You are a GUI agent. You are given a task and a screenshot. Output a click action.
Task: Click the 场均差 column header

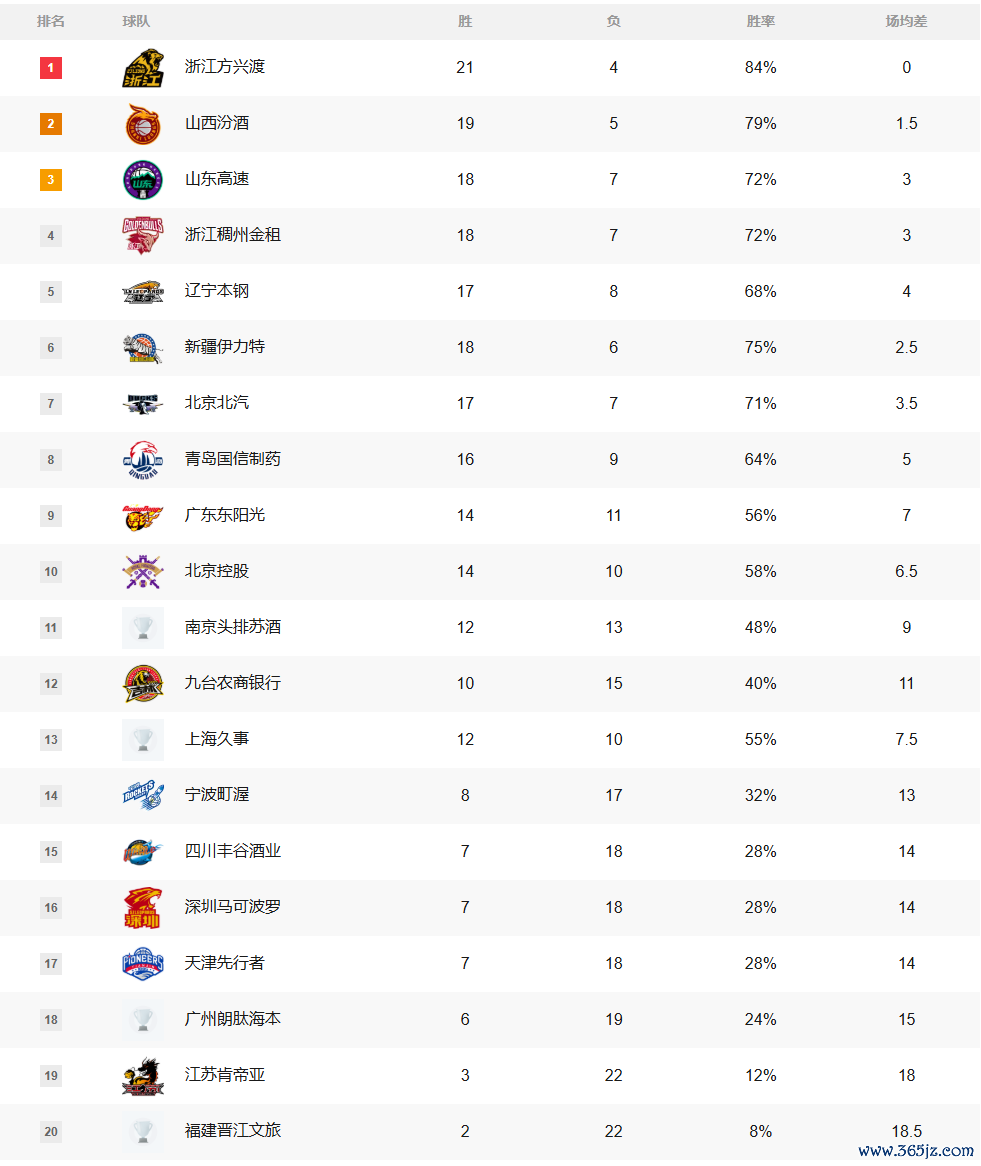(906, 22)
